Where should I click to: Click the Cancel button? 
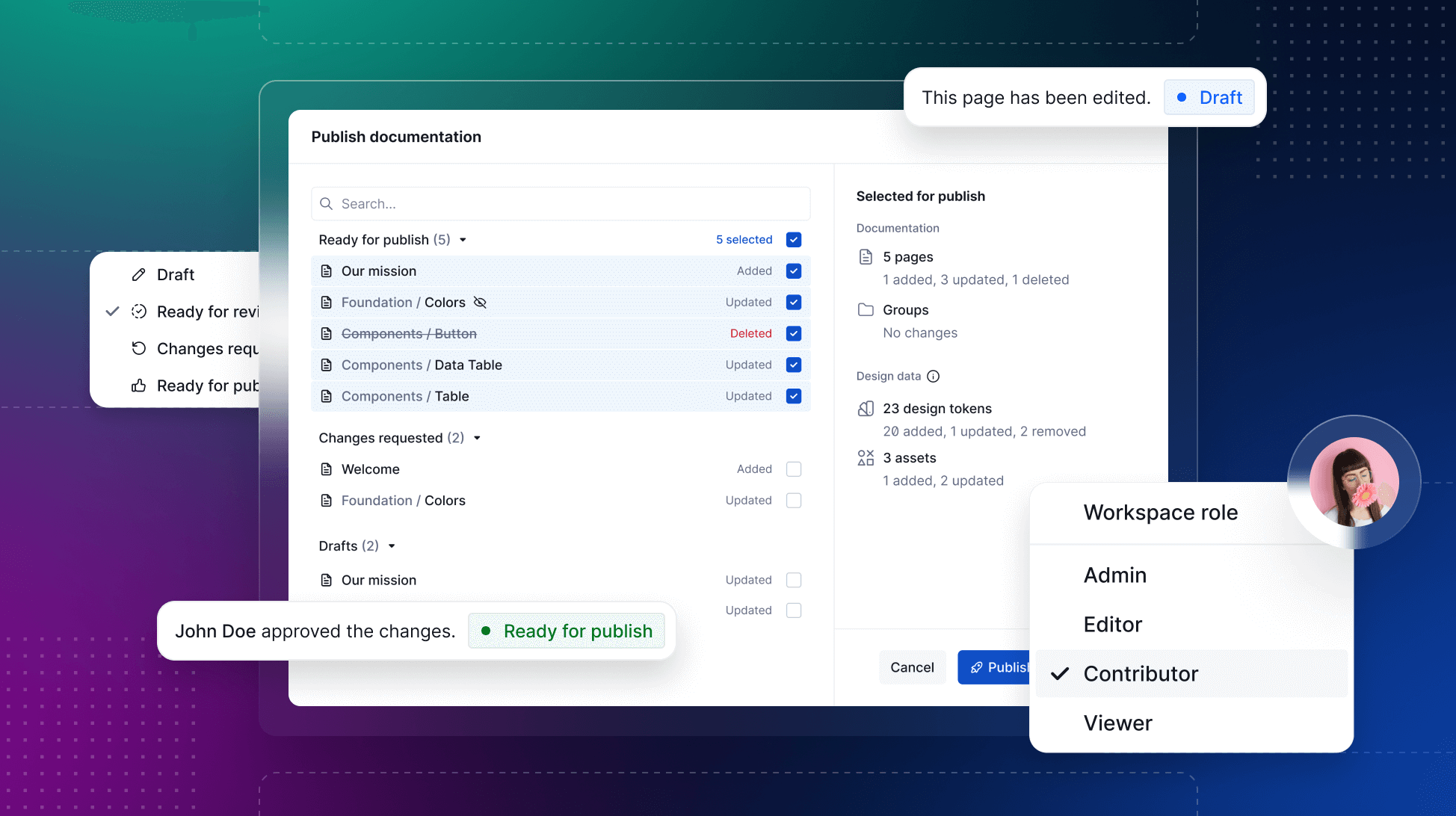point(912,667)
